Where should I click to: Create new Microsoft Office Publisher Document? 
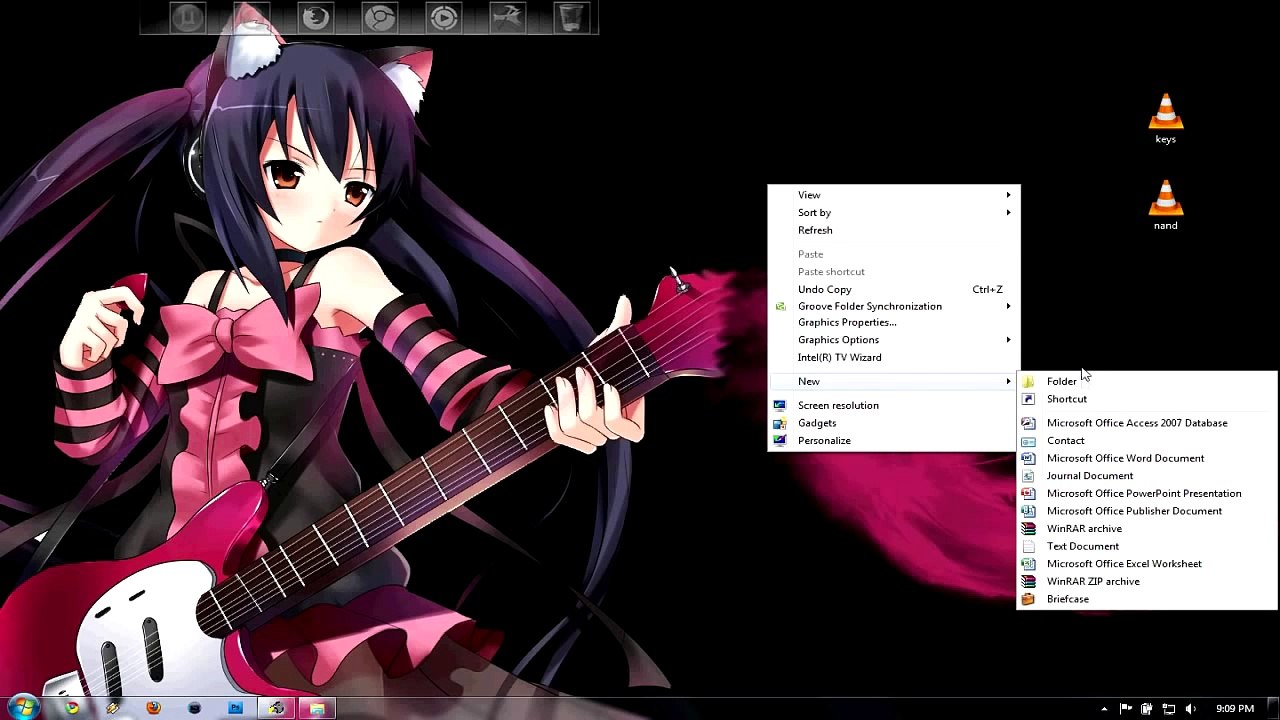[1147, 511]
